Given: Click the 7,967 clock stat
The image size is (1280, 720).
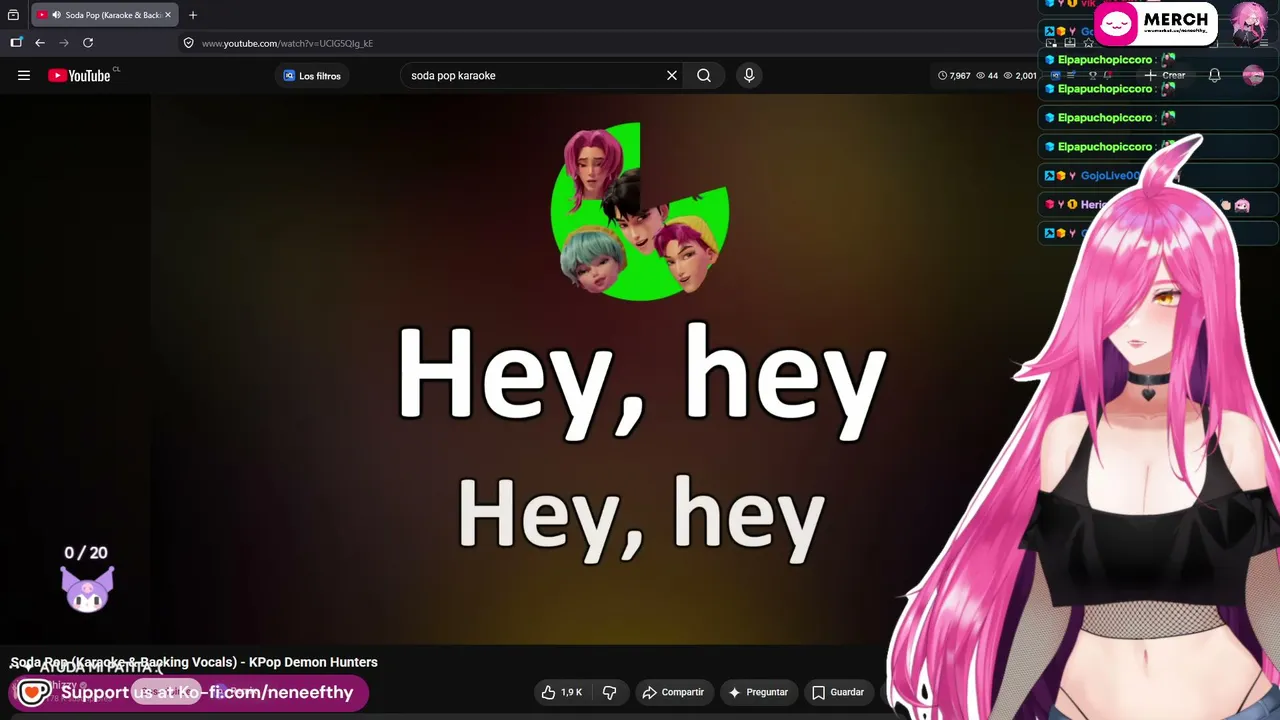Looking at the screenshot, I should pyautogui.click(x=954, y=76).
